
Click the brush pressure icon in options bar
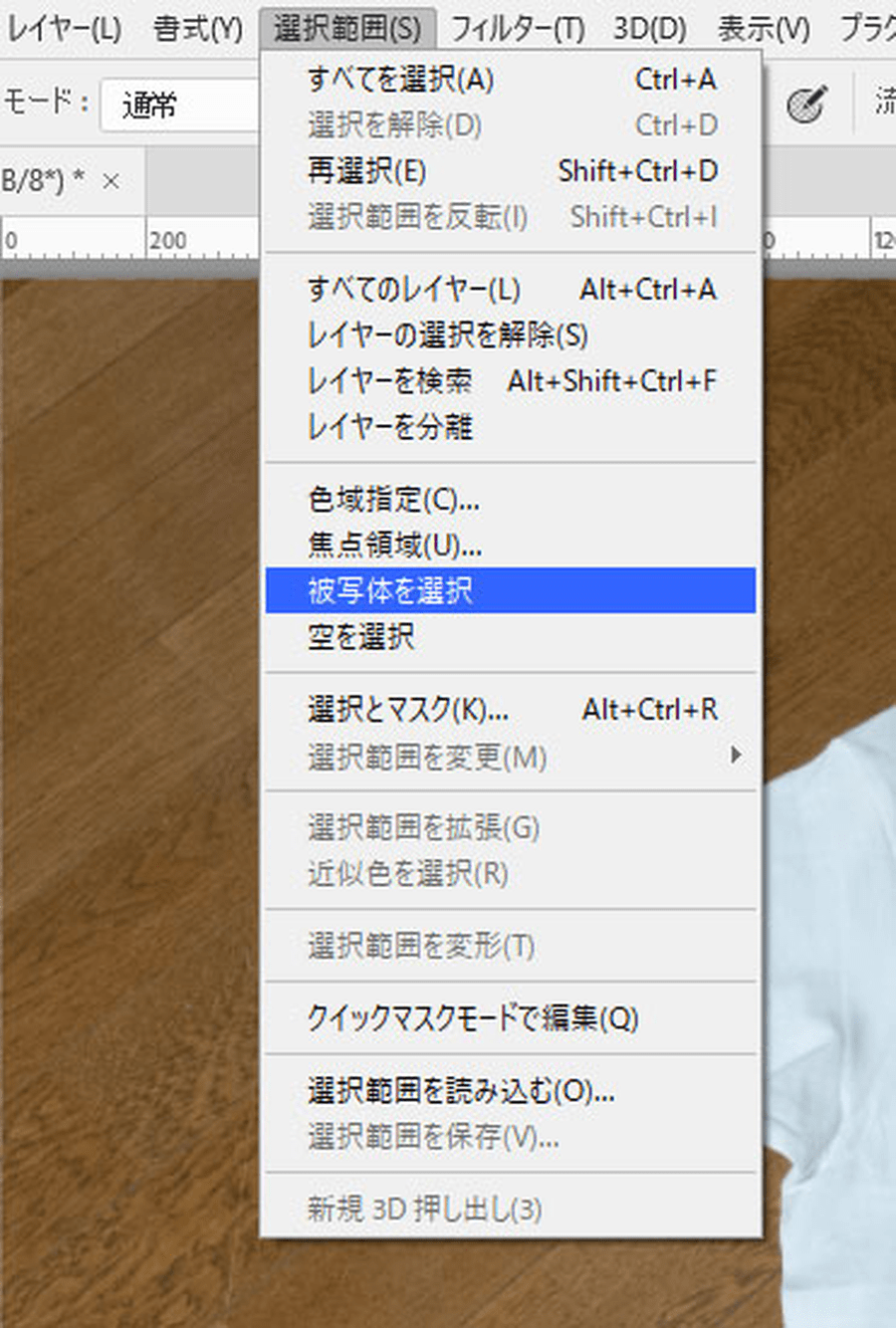click(805, 104)
